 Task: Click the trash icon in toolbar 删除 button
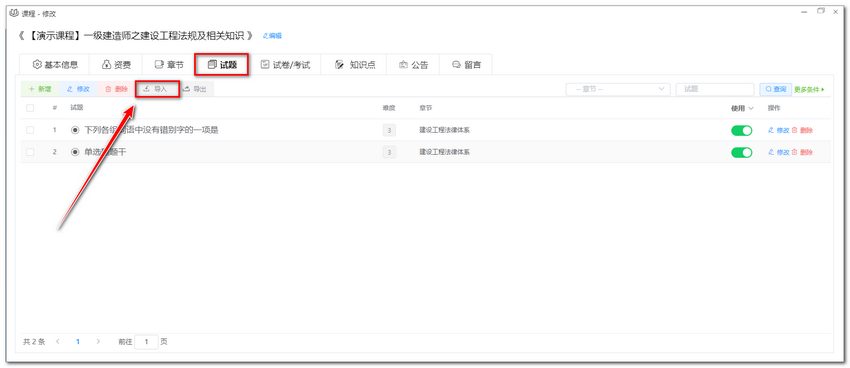click(x=108, y=89)
